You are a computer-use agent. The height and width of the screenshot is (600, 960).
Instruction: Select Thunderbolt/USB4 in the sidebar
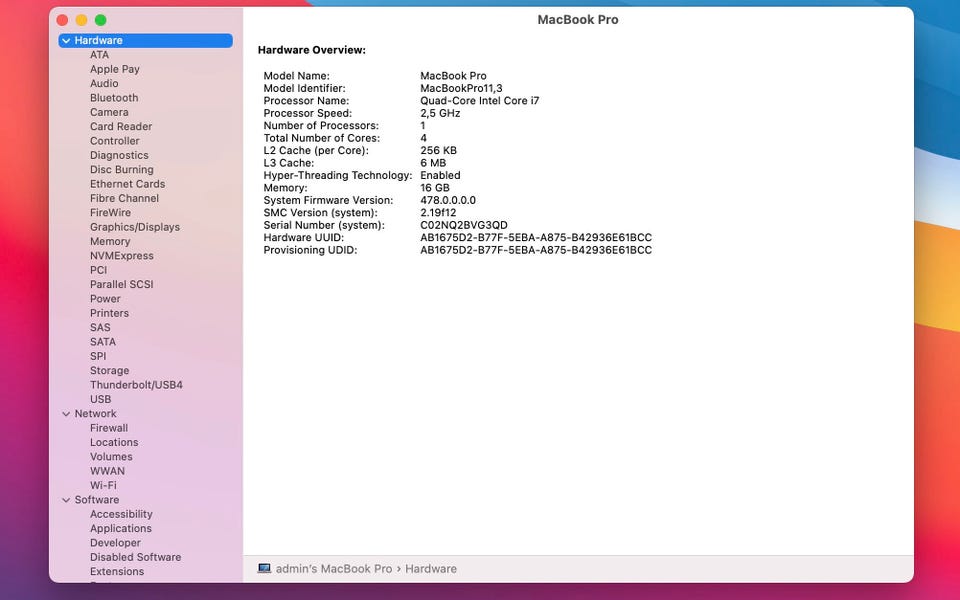pyautogui.click(x=136, y=385)
